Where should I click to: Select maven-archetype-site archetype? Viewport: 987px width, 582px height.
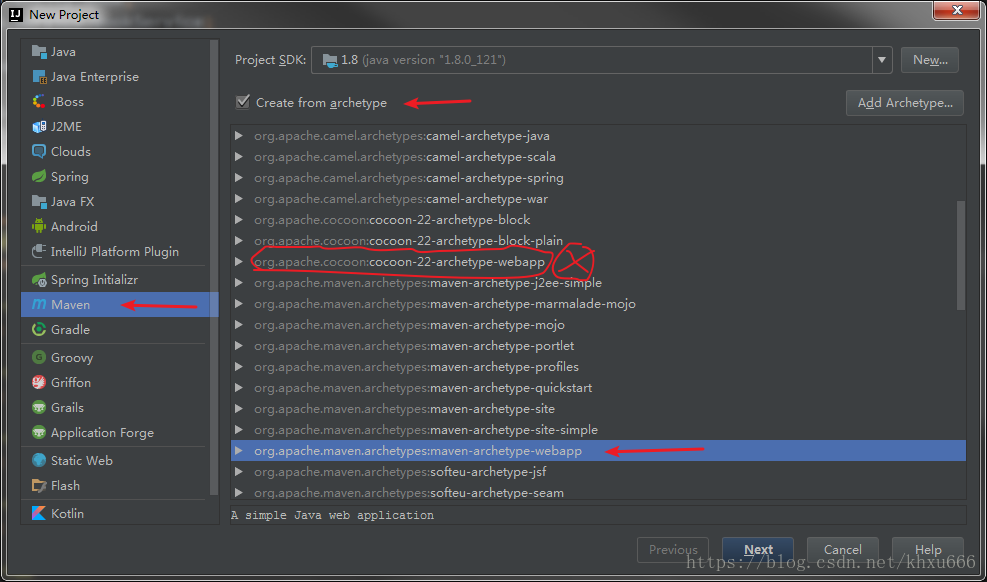[404, 408]
